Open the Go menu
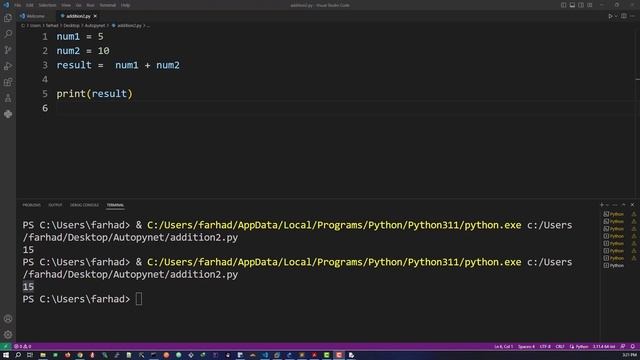Screen dimensions: 640x360 coord(78,5)
